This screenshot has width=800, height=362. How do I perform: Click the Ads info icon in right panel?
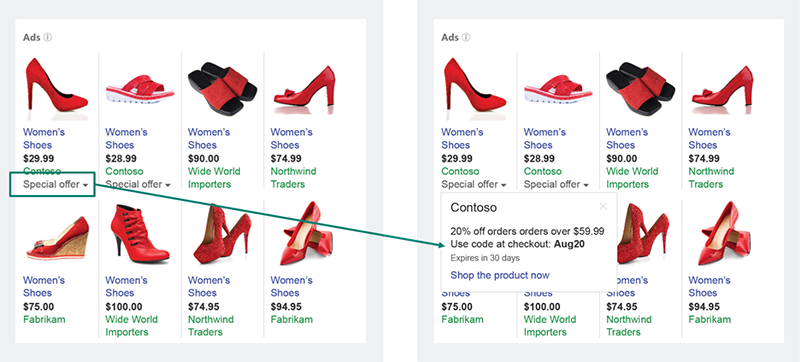[466, 37]
